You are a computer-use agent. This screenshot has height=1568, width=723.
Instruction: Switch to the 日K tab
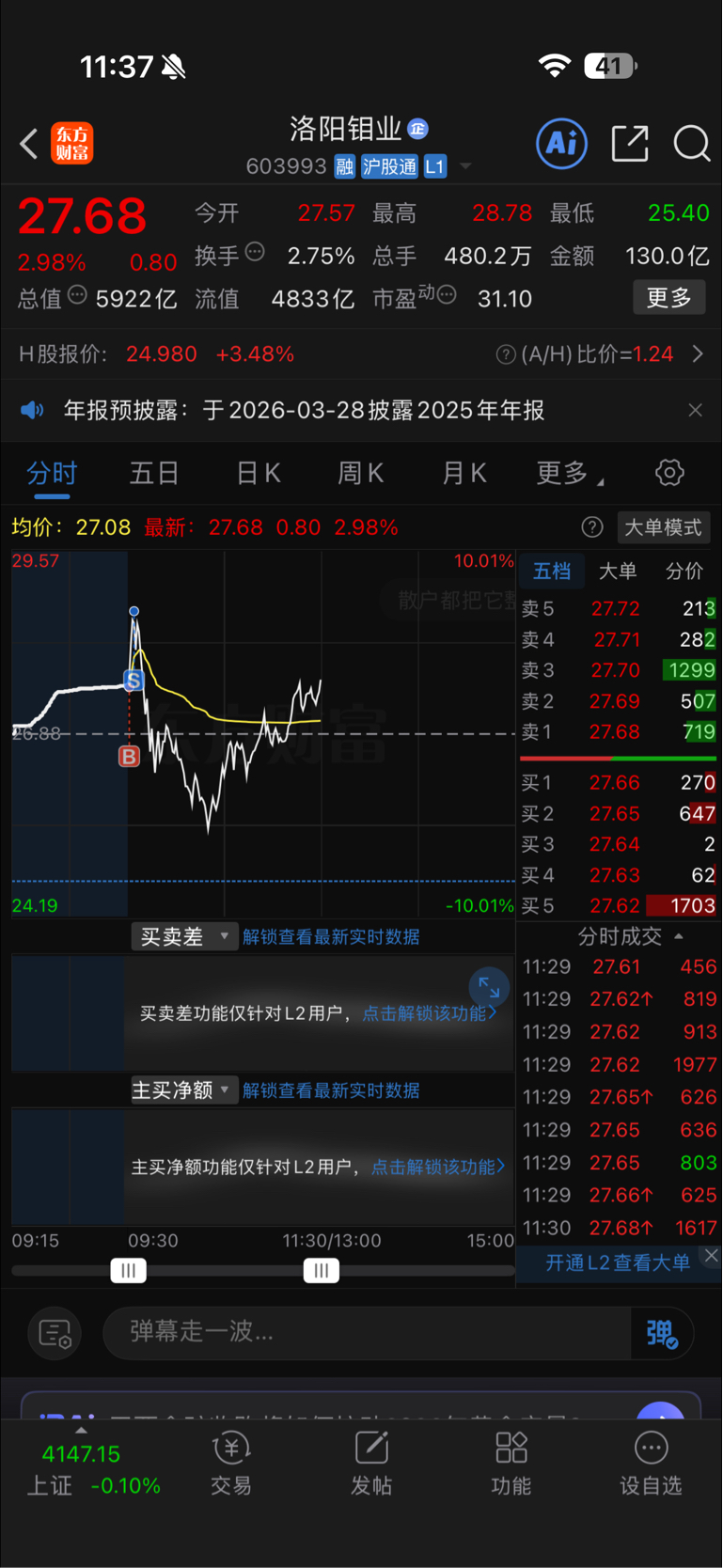259,473
